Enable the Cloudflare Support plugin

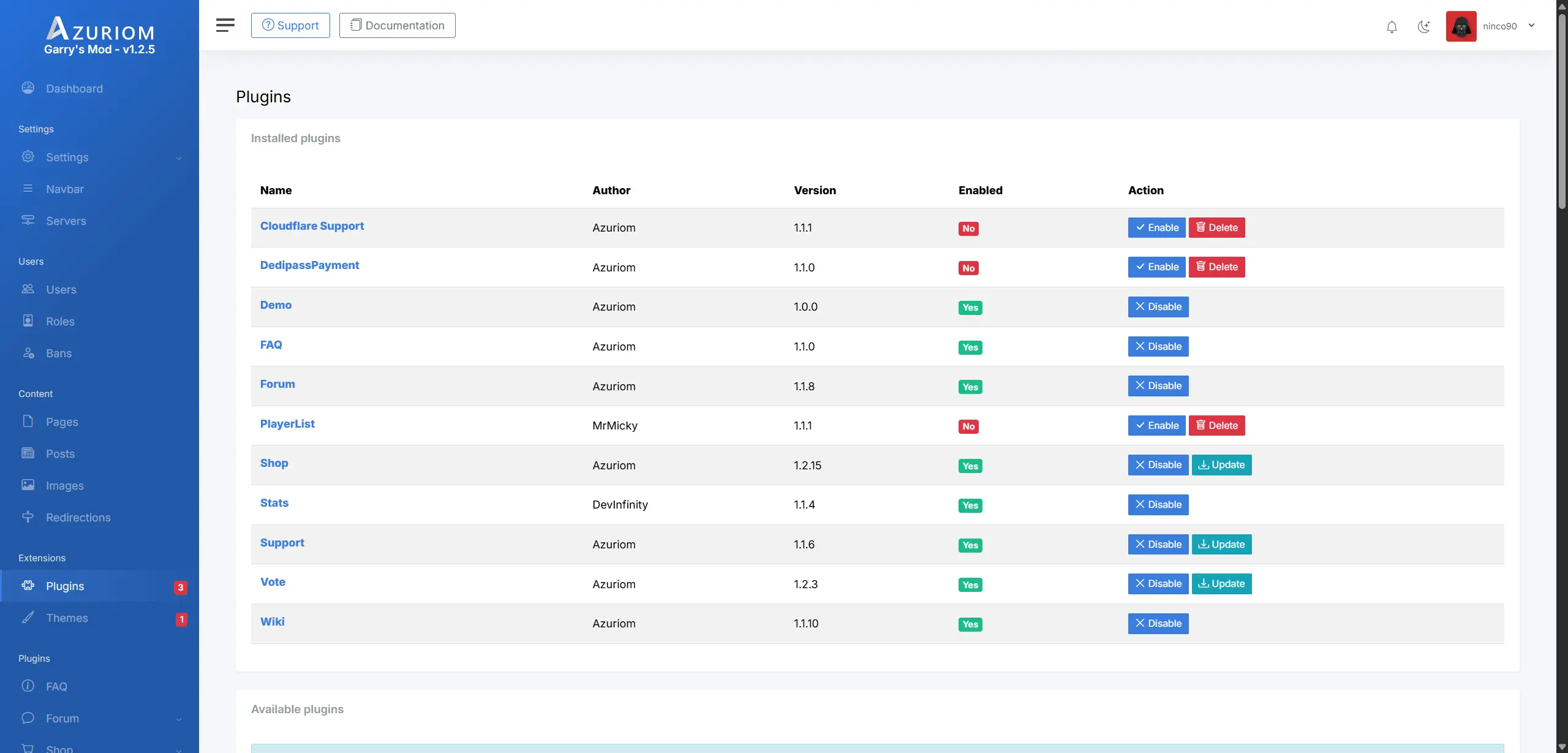click(1156, 227)
